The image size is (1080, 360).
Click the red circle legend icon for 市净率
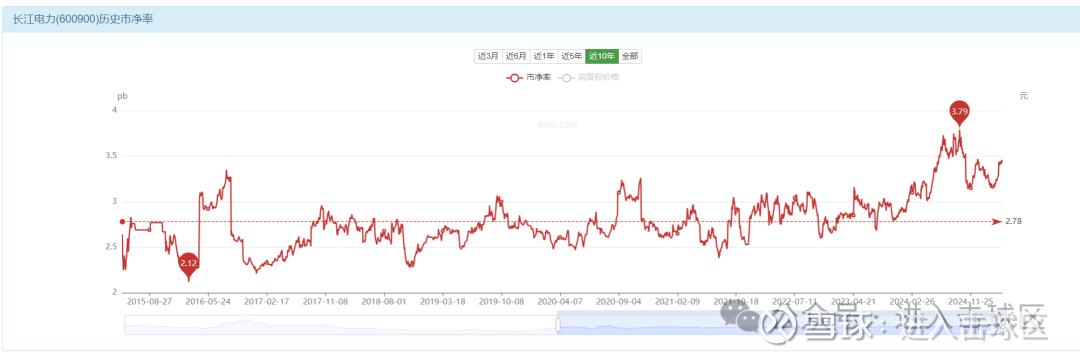515,78
